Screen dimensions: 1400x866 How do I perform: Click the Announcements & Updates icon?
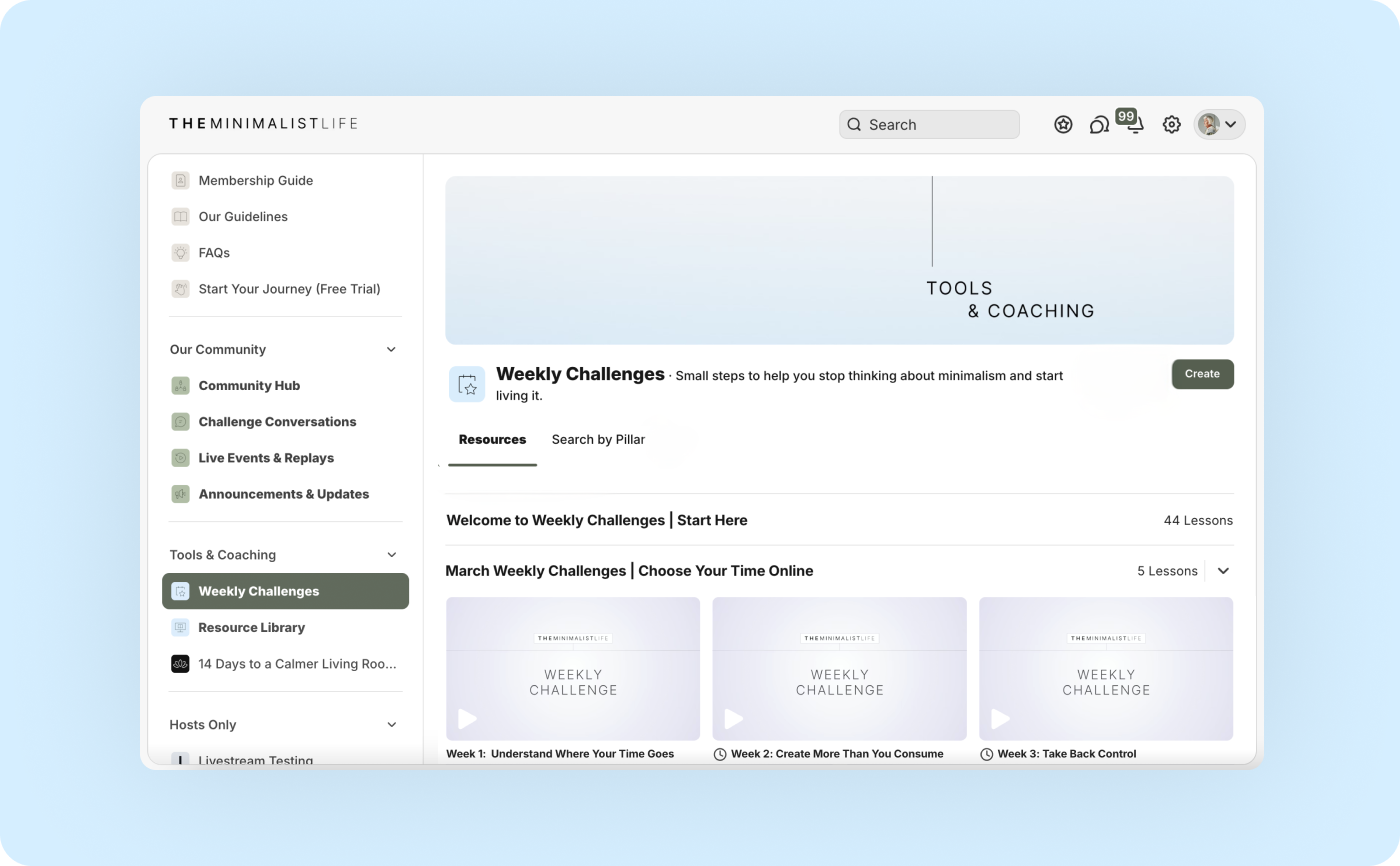click(x=180, y=494)
